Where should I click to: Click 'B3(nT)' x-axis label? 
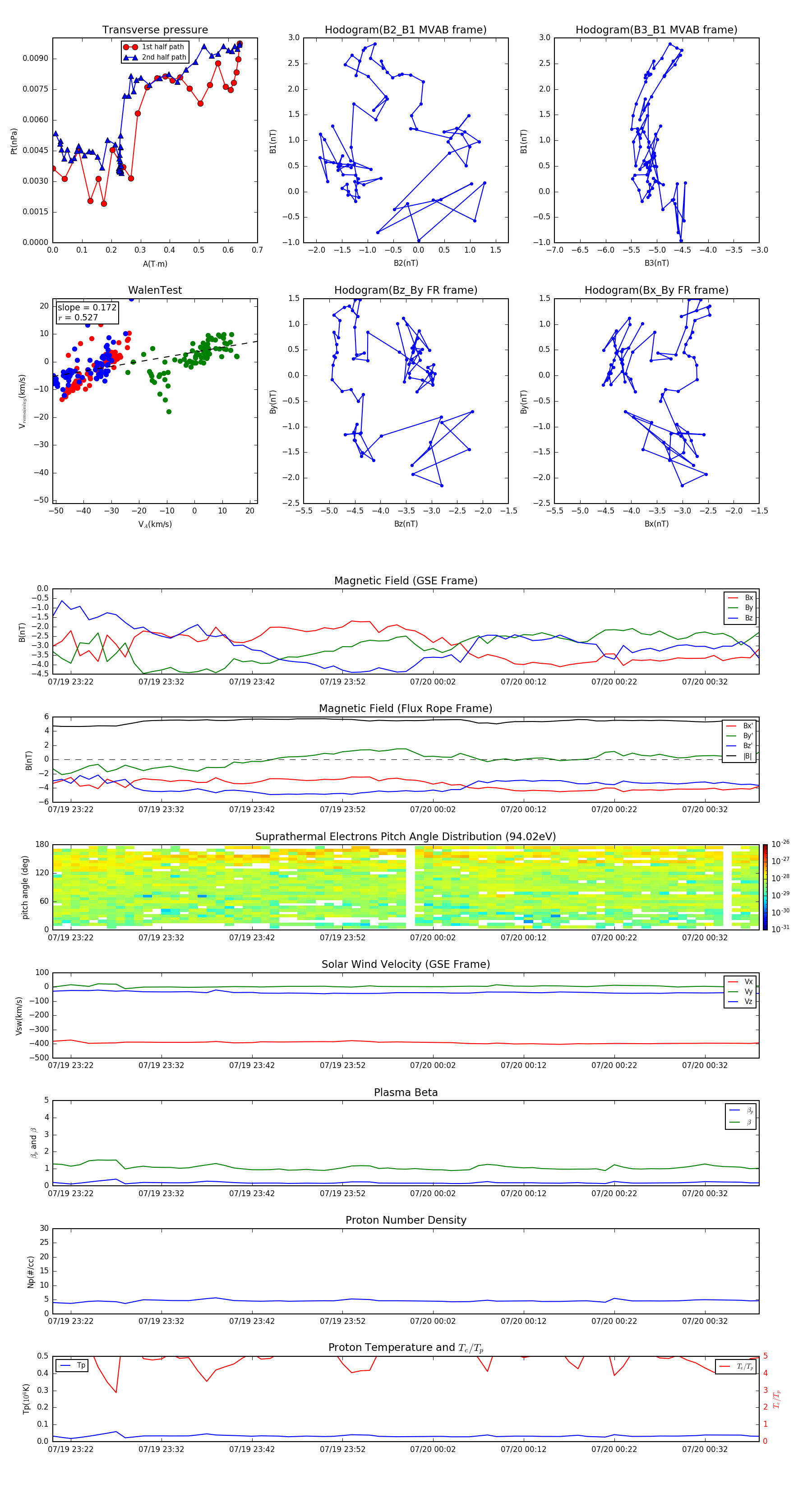[656, 263]
